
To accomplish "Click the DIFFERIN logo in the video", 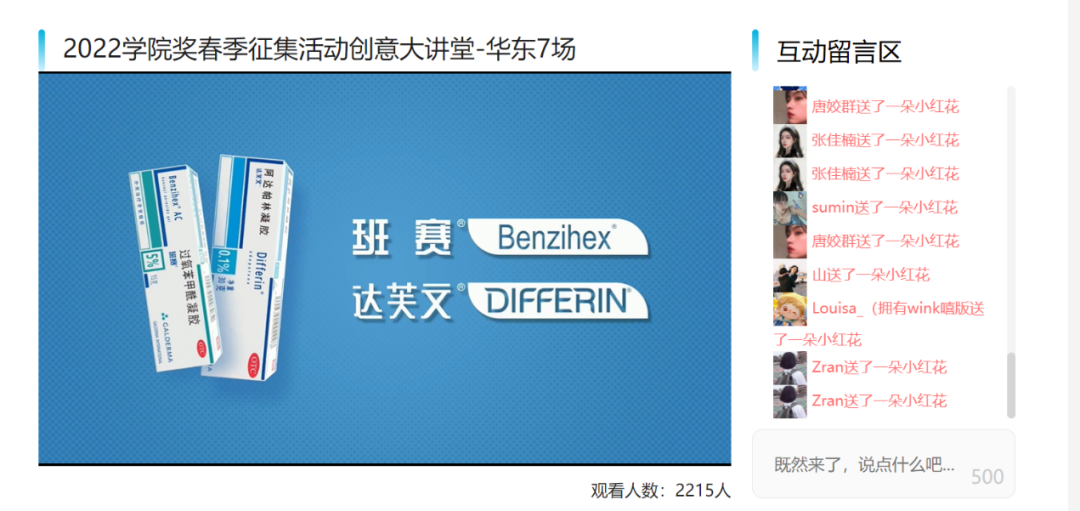I will click(557, 302).
